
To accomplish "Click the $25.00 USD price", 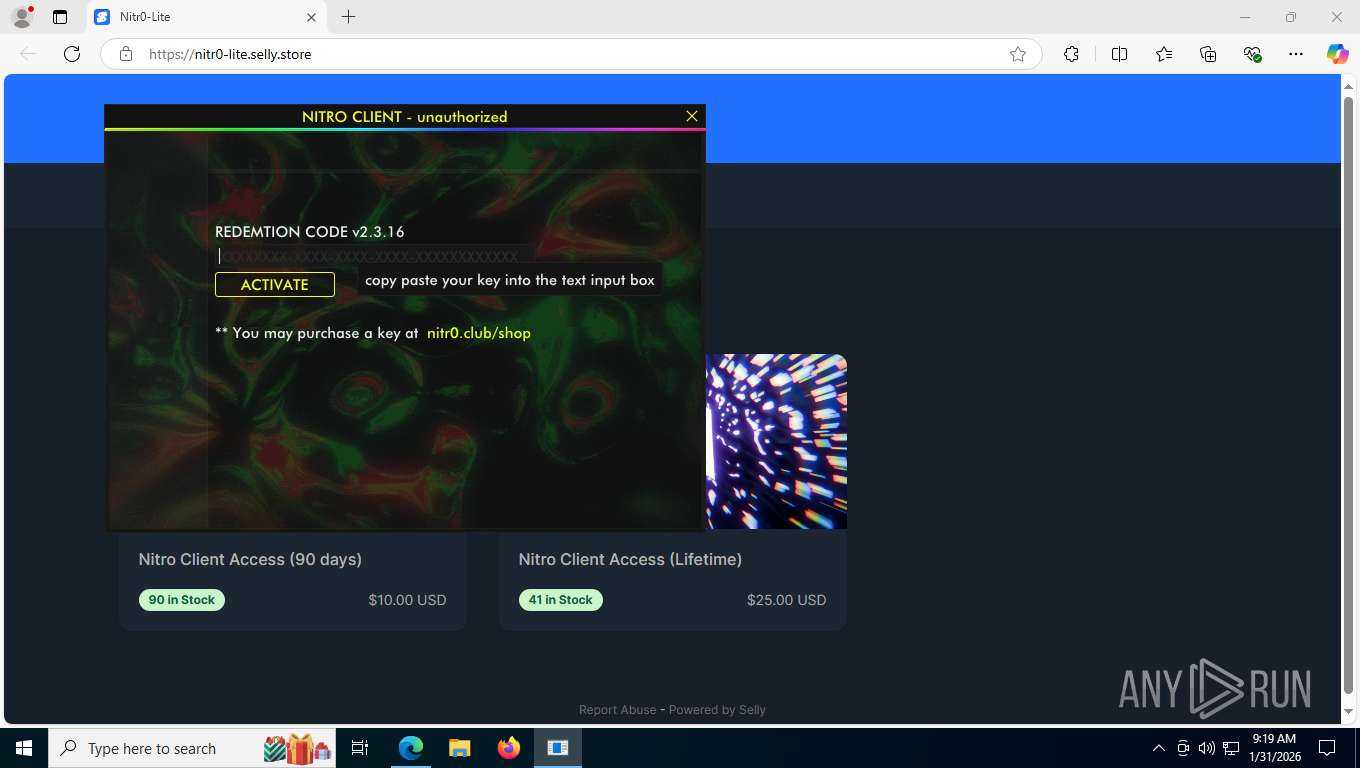I will 787,600.
